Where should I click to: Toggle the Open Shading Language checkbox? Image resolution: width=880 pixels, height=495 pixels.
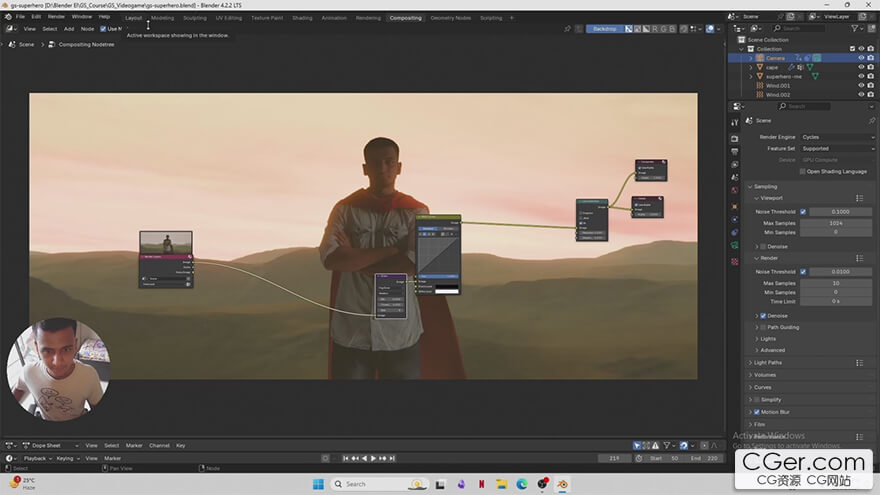[803, 172]
